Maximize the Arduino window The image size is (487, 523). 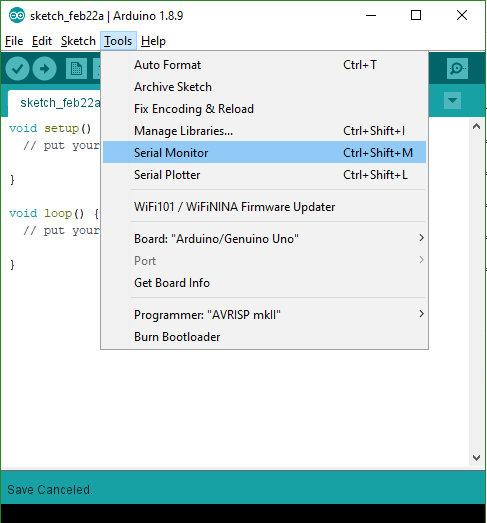pyautogui.click(x=416, y=15)
